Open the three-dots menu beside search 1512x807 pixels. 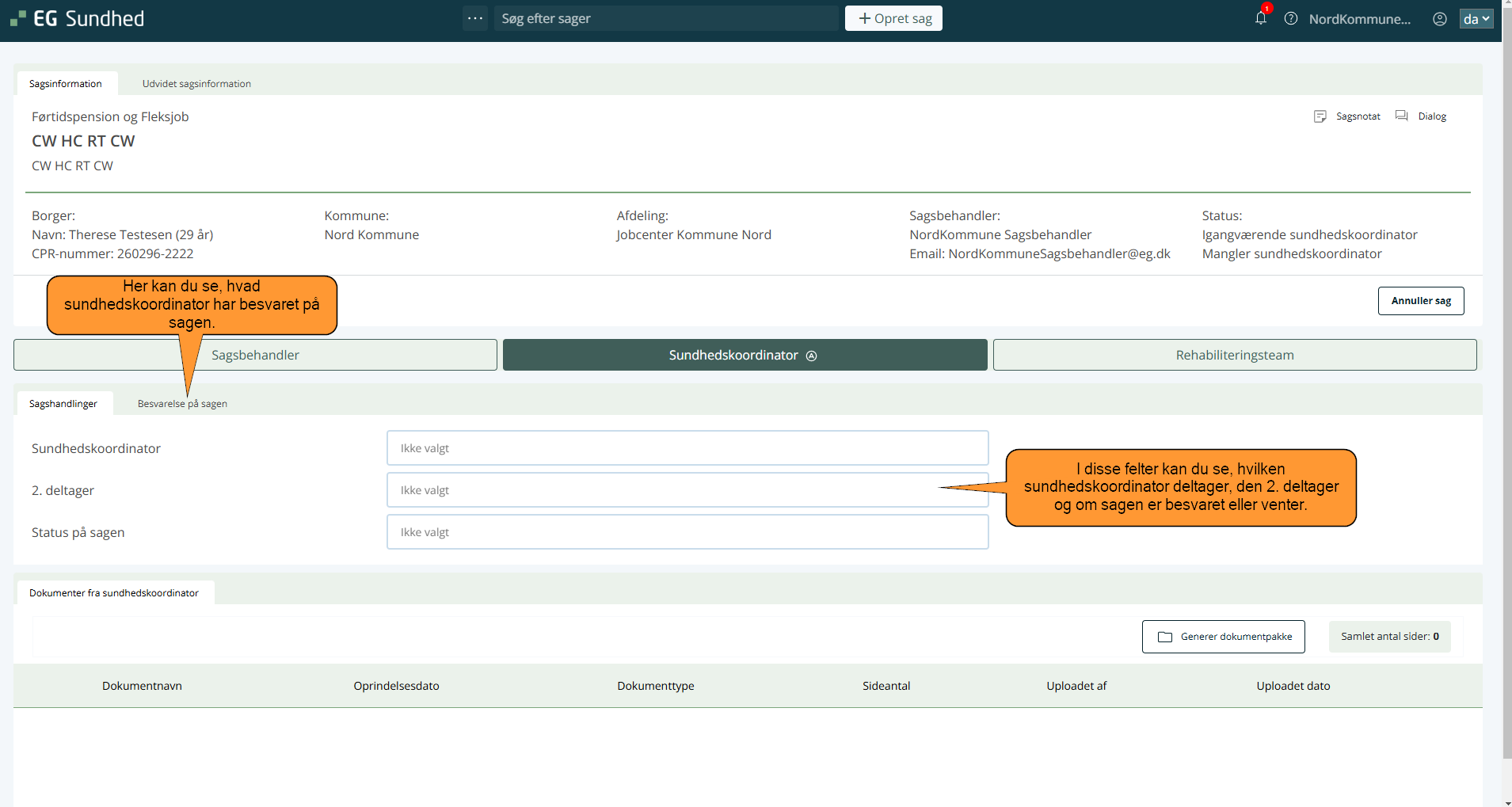(x=475, y=18)
